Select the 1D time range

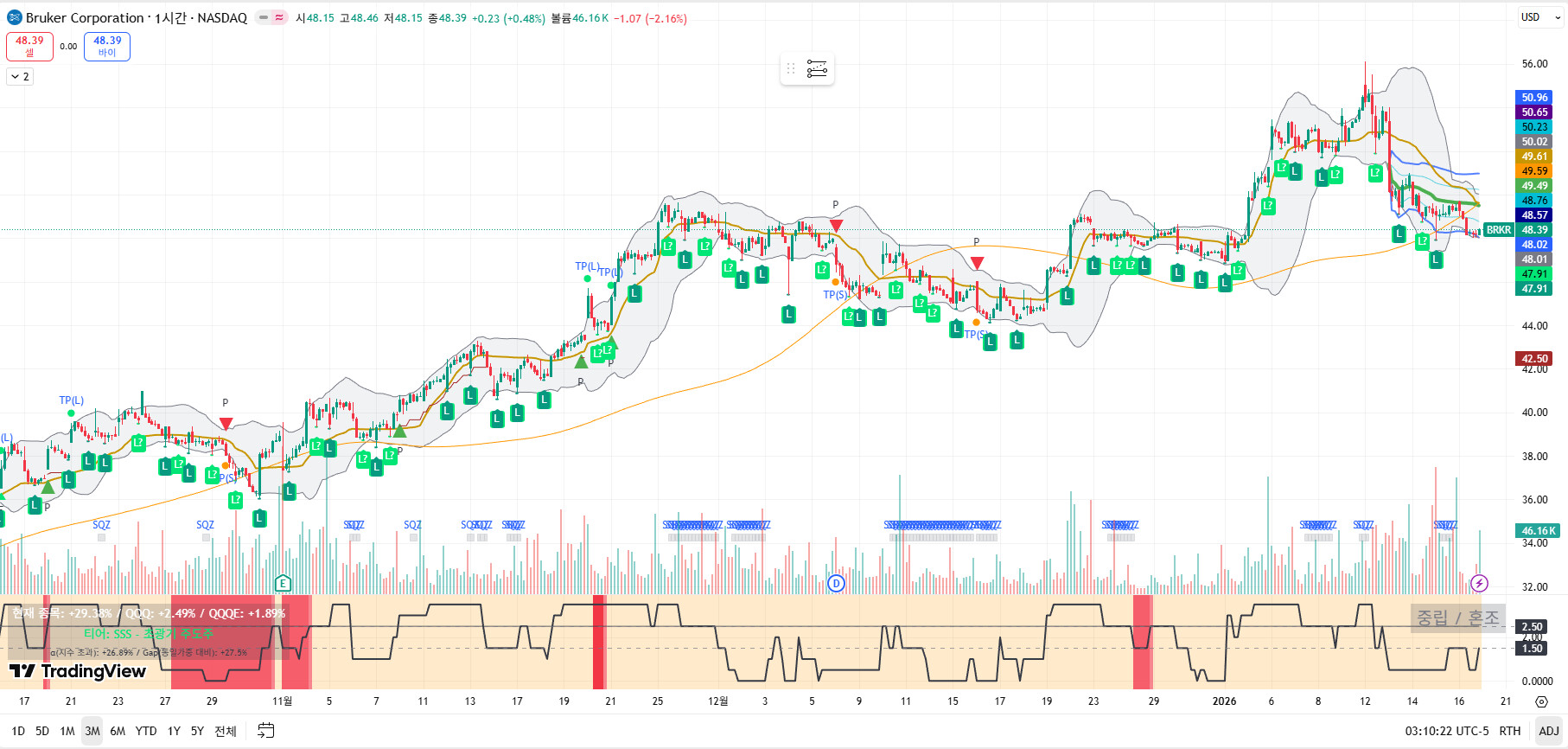click(x=18, y=731)
